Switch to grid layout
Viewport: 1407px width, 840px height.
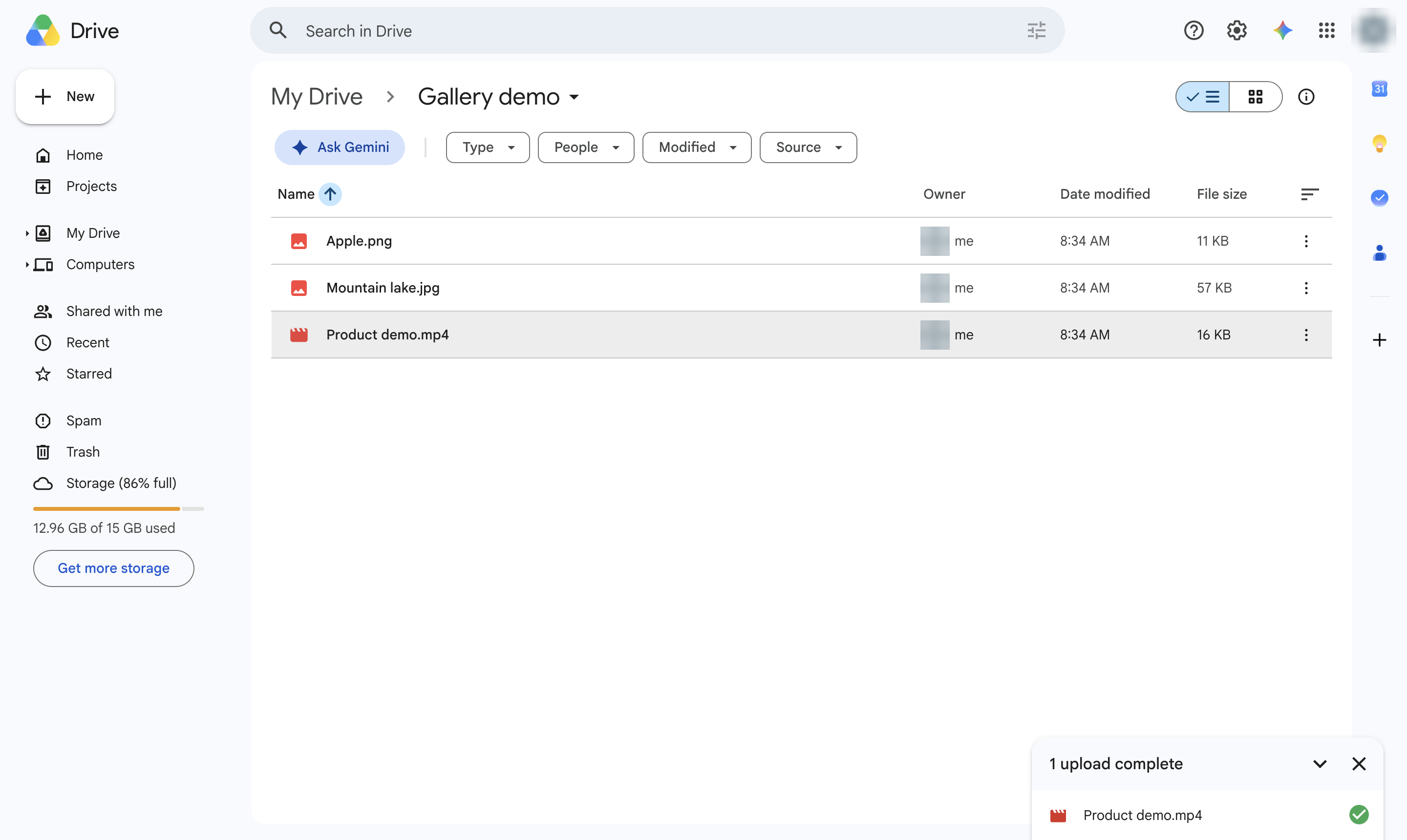pos(1255,97)
